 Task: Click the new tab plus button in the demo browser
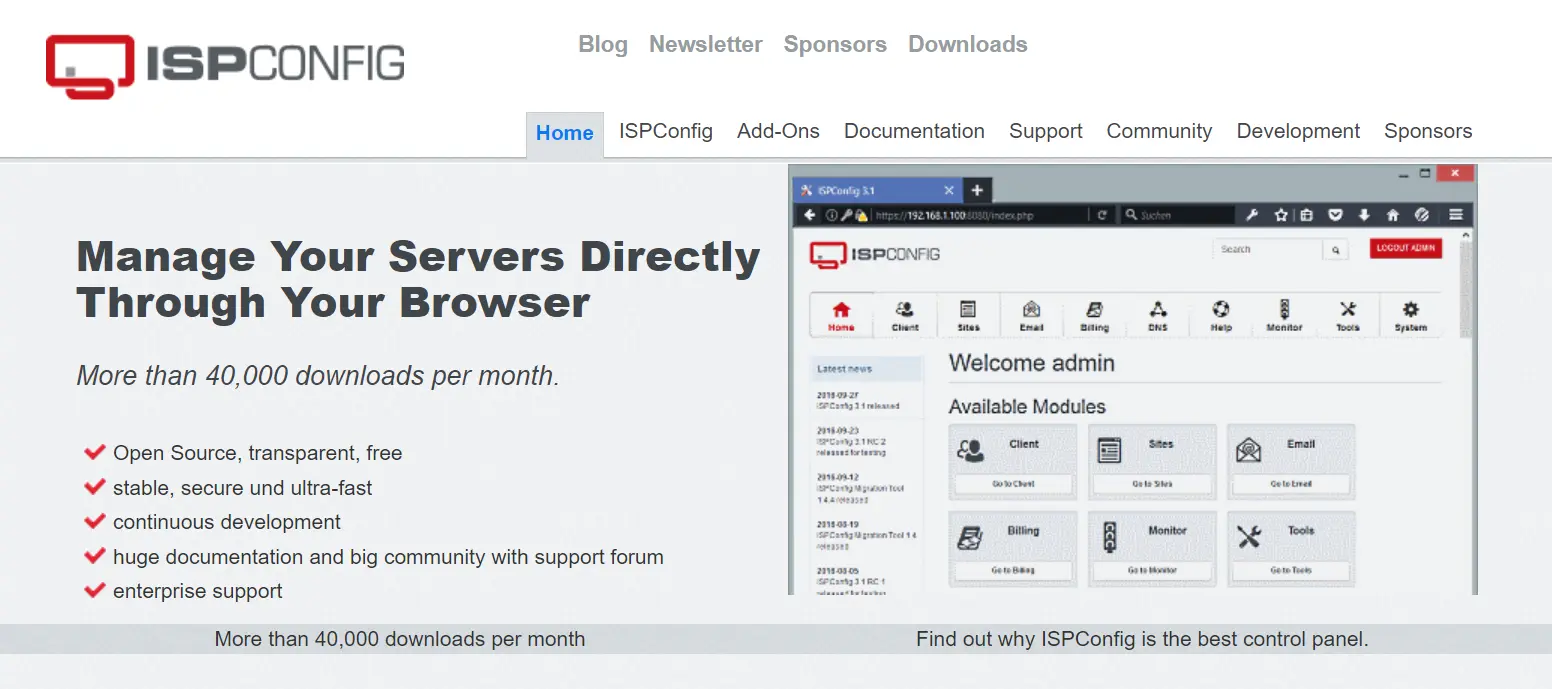(x=977, y=190)
